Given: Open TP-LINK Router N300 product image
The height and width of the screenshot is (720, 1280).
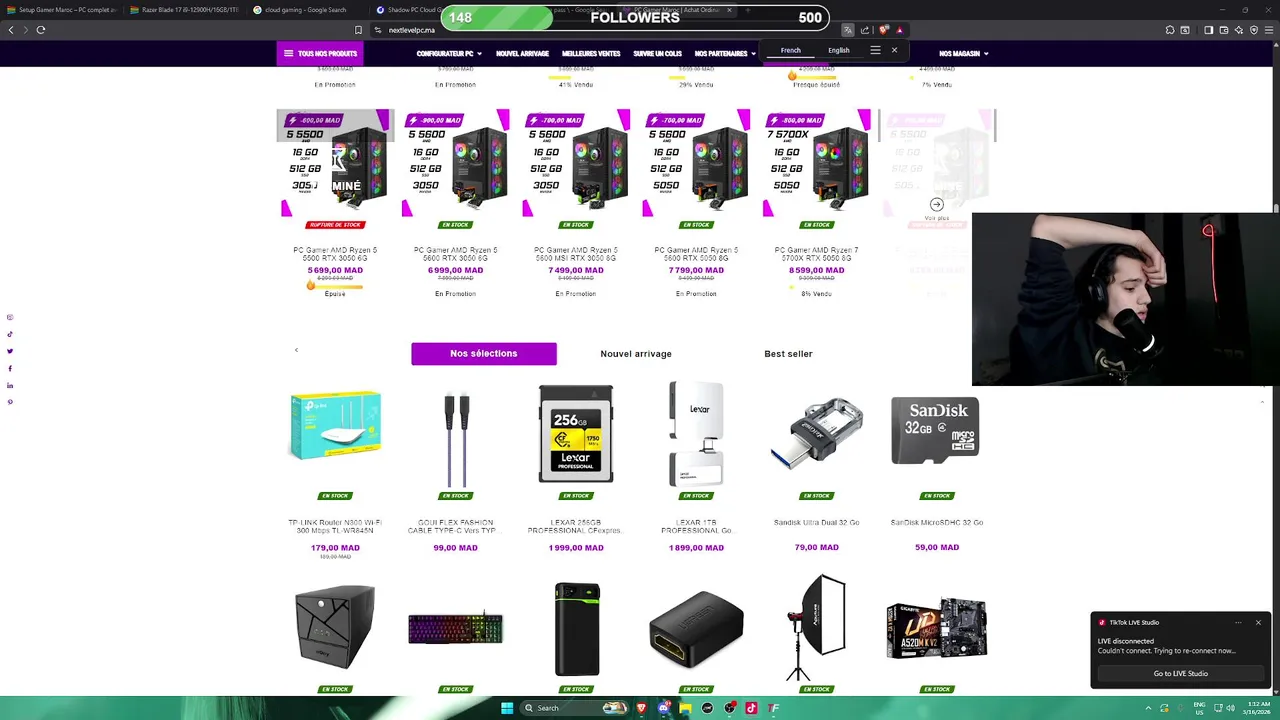Looking at the screenshot, I should (335, 427).
